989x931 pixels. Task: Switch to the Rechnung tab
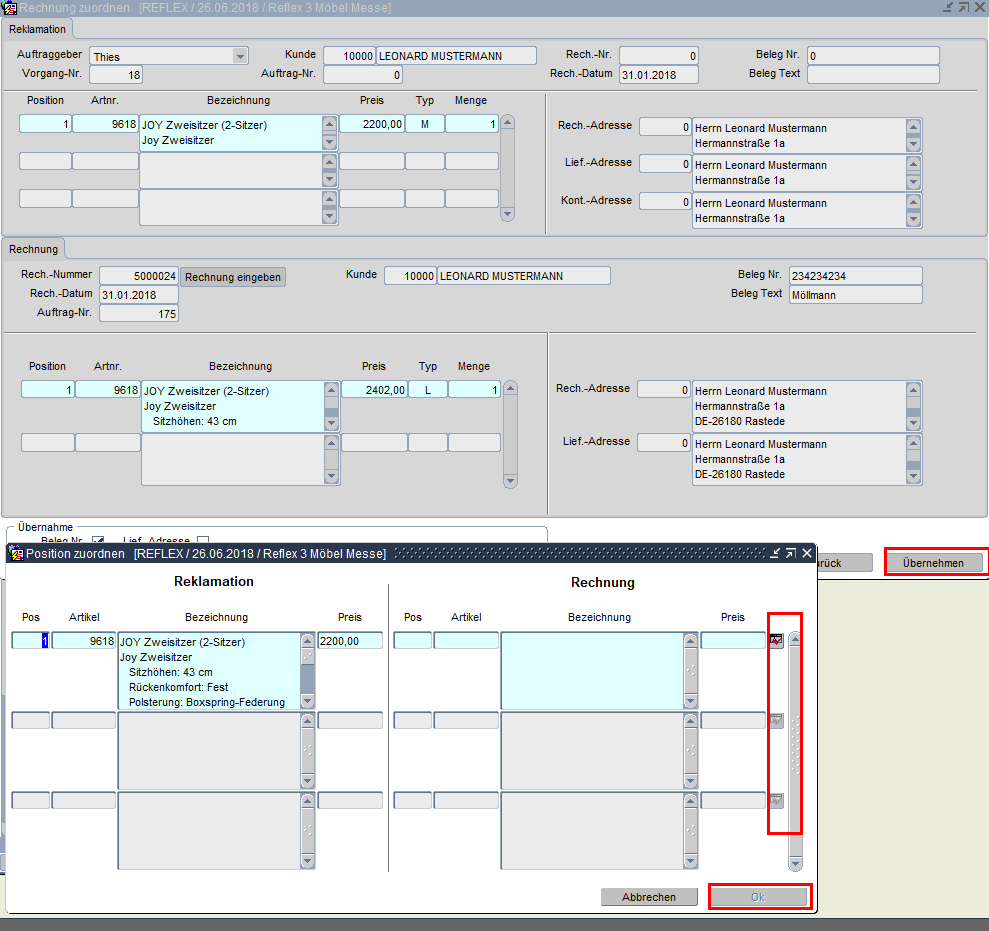click(x=34, y=248)
